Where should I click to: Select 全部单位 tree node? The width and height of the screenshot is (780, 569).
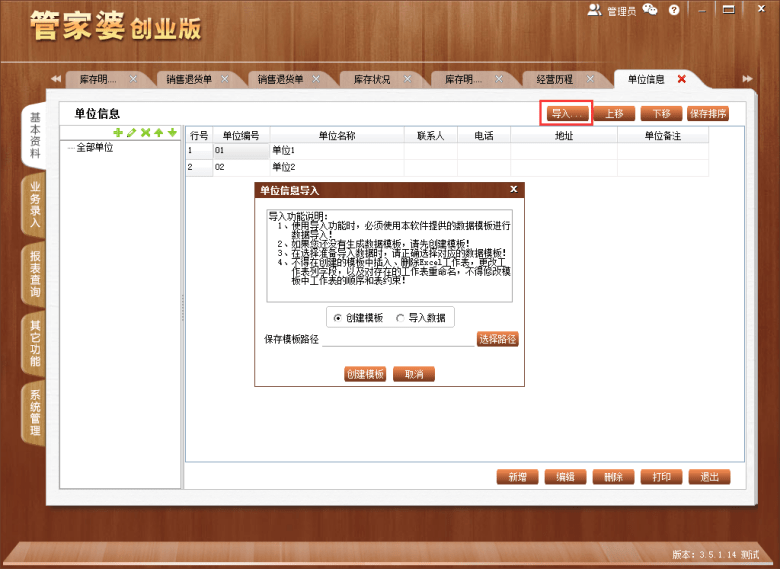(x=95, y=148)
